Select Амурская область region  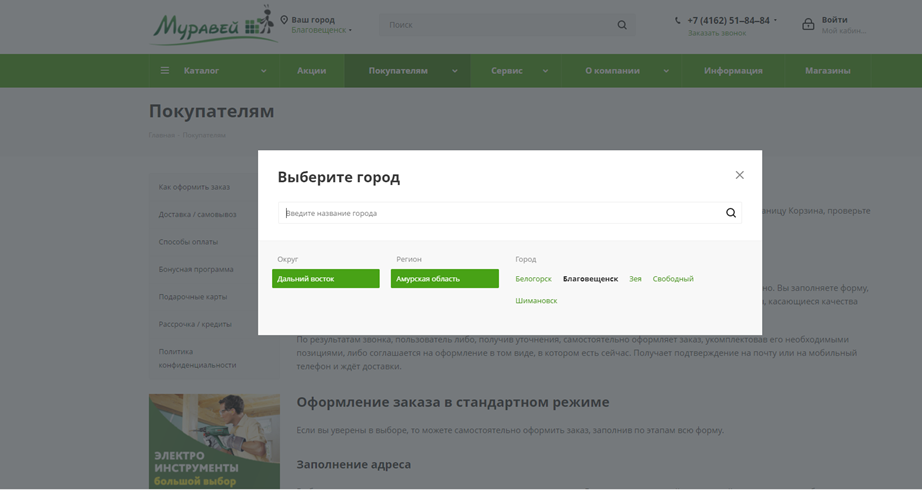point(444,279)
